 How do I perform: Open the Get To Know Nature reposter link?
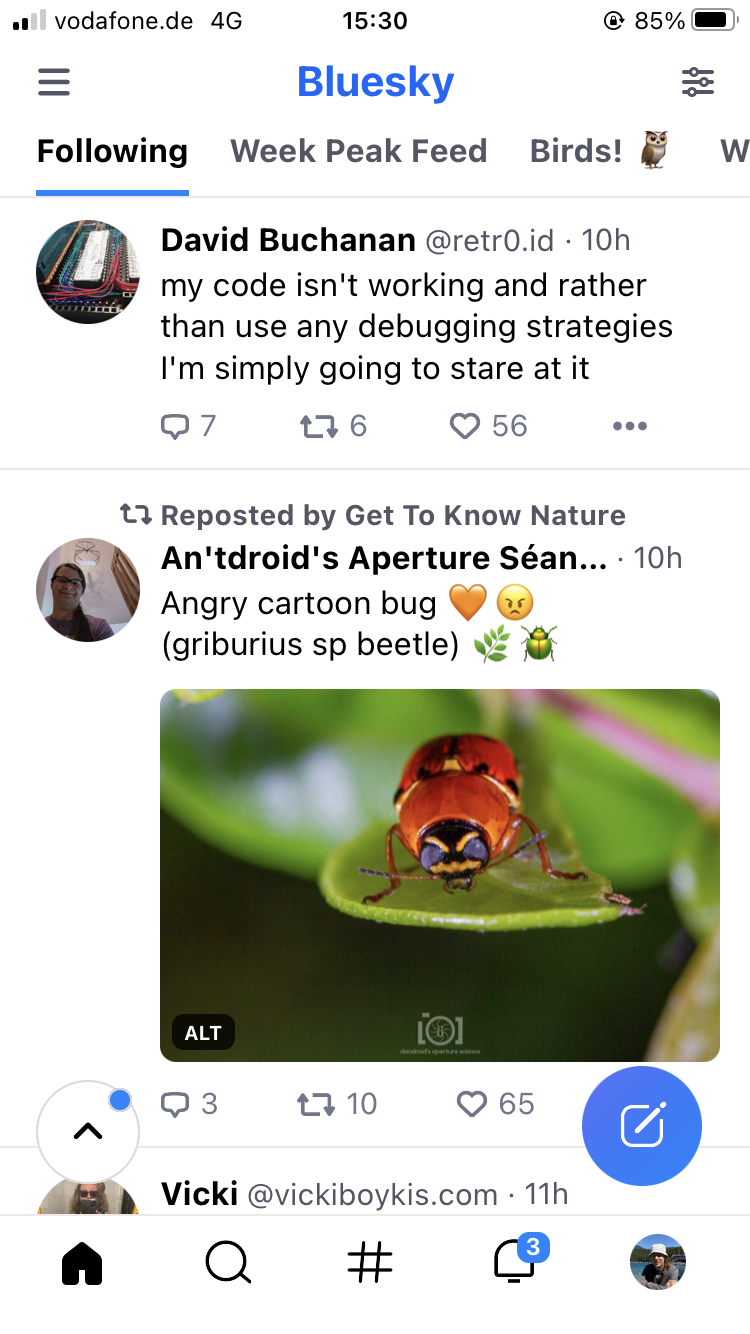pos(484,515)
